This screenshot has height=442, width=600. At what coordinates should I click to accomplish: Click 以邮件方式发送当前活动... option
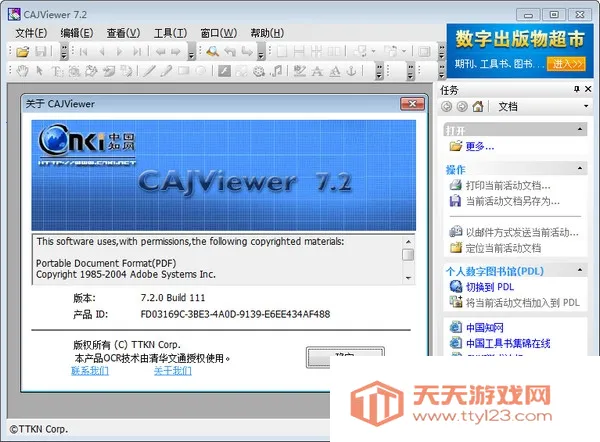pos(522,232)
